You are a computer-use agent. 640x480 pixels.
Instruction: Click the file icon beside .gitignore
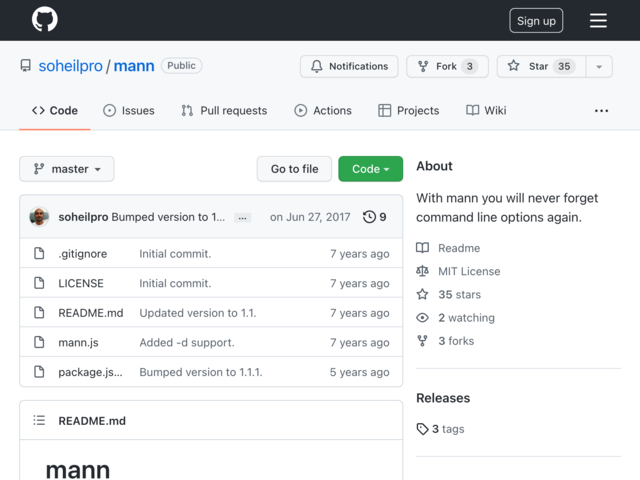point(39,253)
